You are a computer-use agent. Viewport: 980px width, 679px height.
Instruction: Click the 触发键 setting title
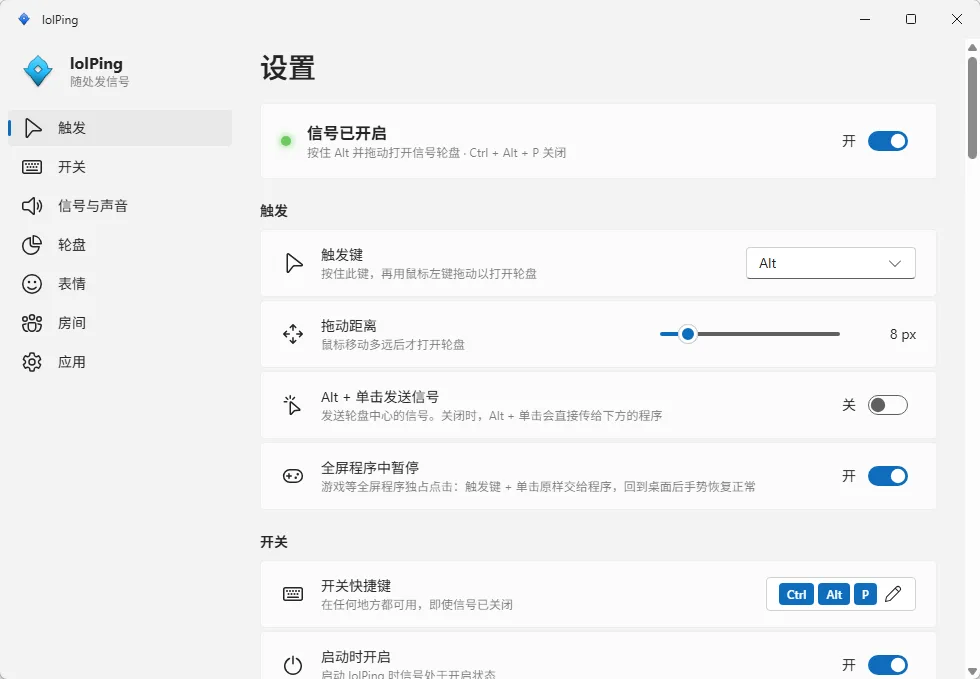pos(342,254)
